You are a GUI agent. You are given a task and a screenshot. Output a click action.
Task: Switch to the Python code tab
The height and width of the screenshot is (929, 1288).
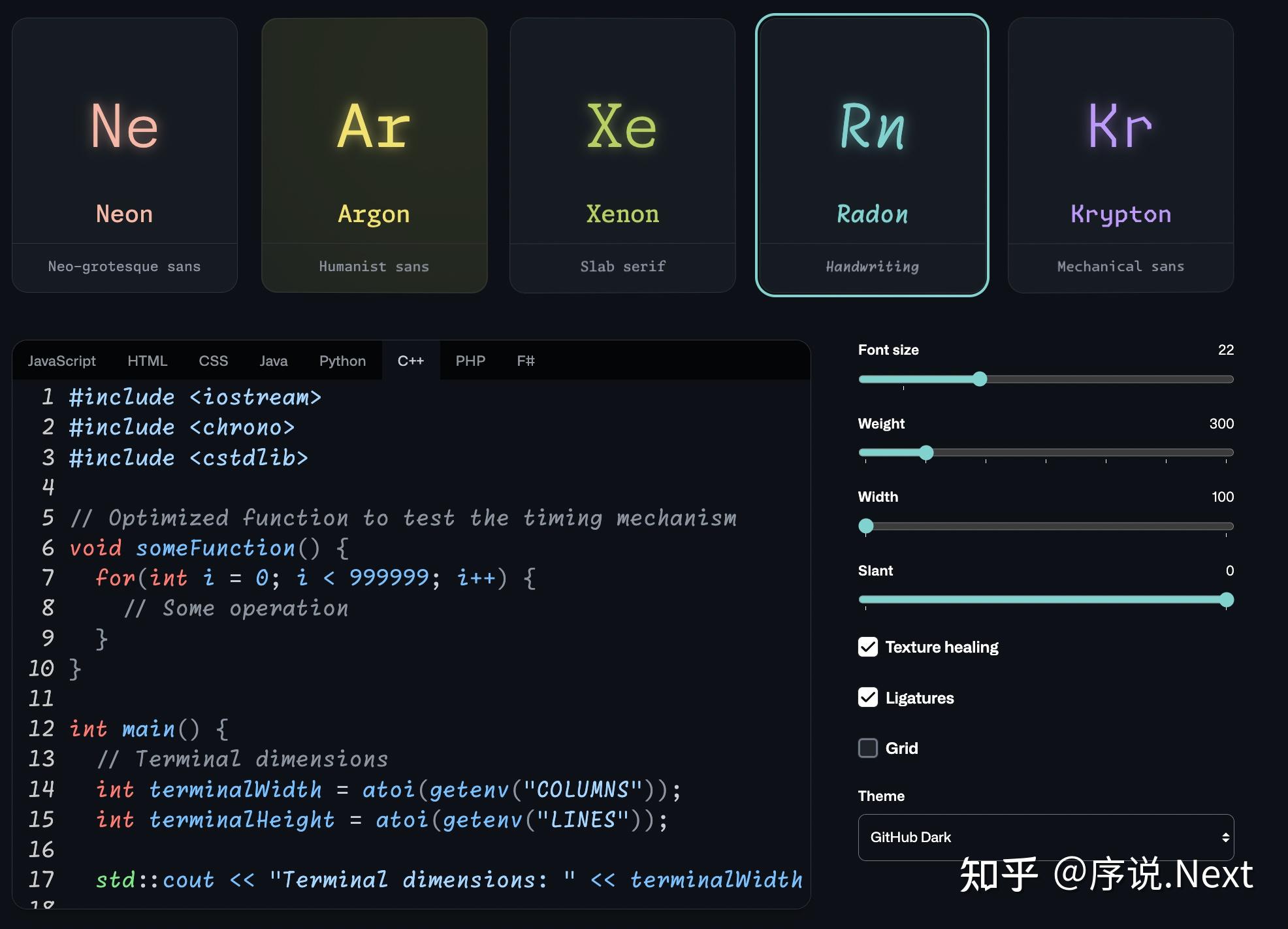(342, 360)
